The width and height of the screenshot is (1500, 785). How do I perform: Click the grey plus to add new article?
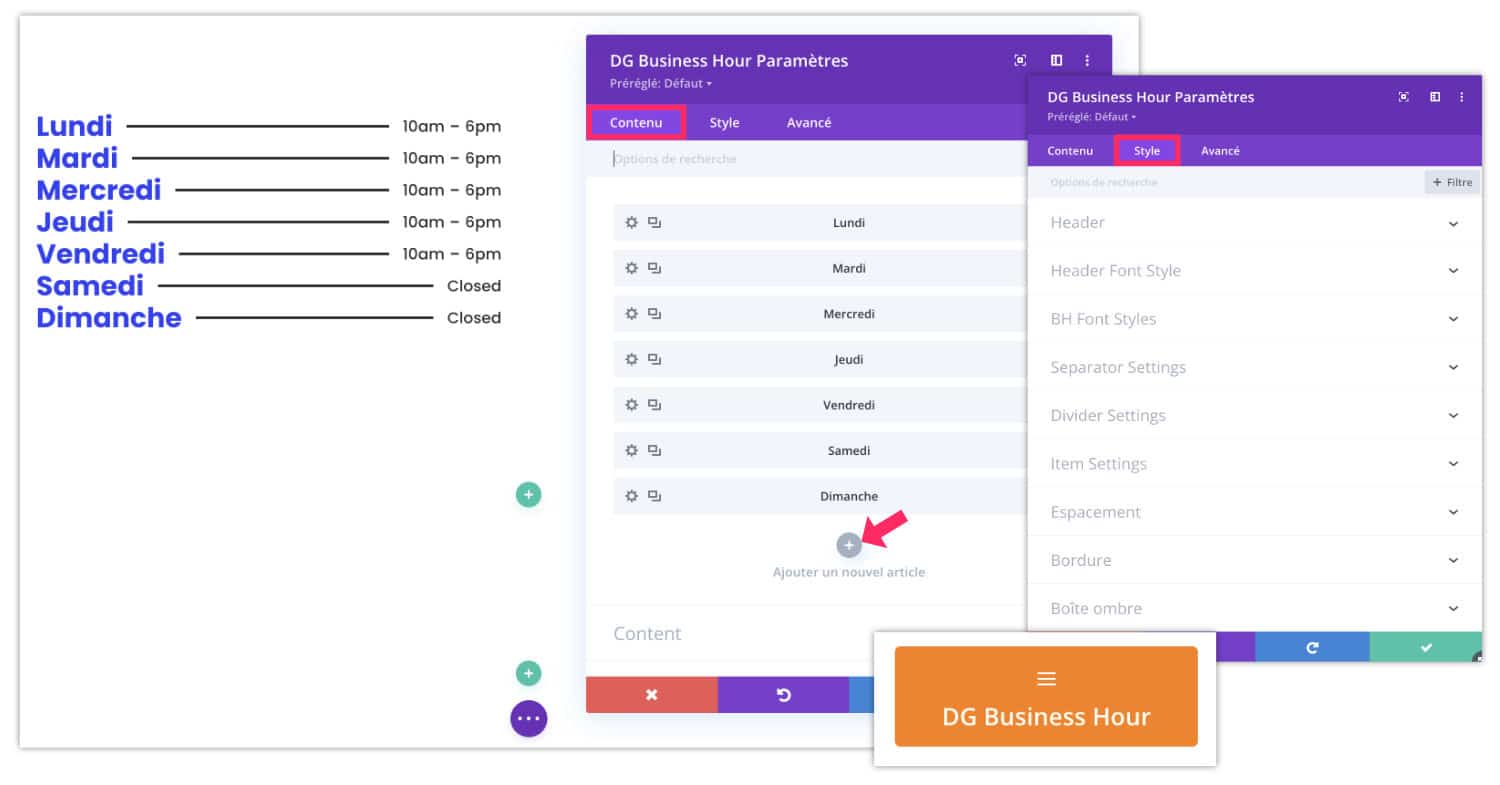(849, 545)
